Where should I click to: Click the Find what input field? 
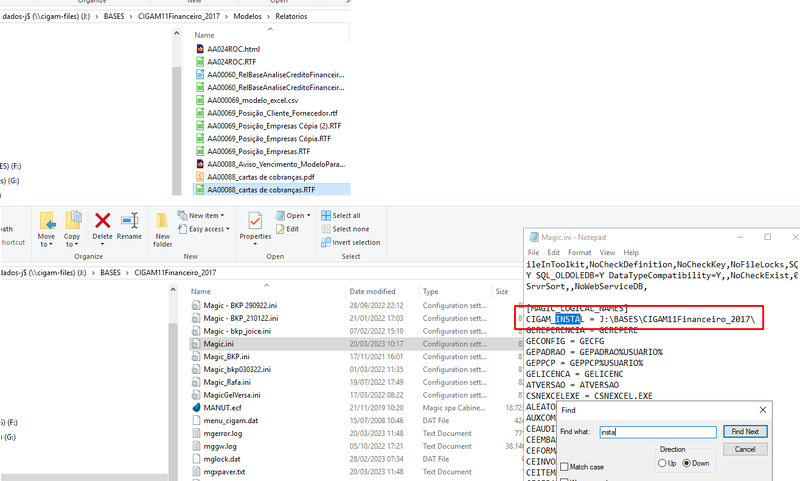click(658, 432)
